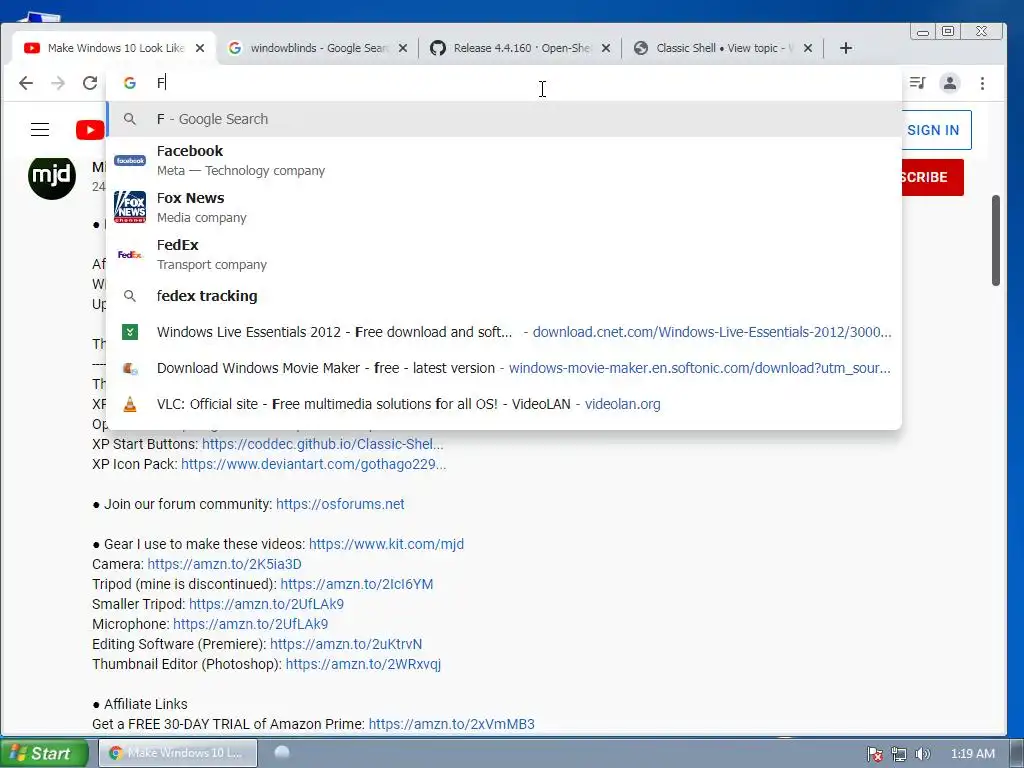Open the Thumbnail Editor amzn.to/2WRxvqj link
1024x768 pixels.
363,664
